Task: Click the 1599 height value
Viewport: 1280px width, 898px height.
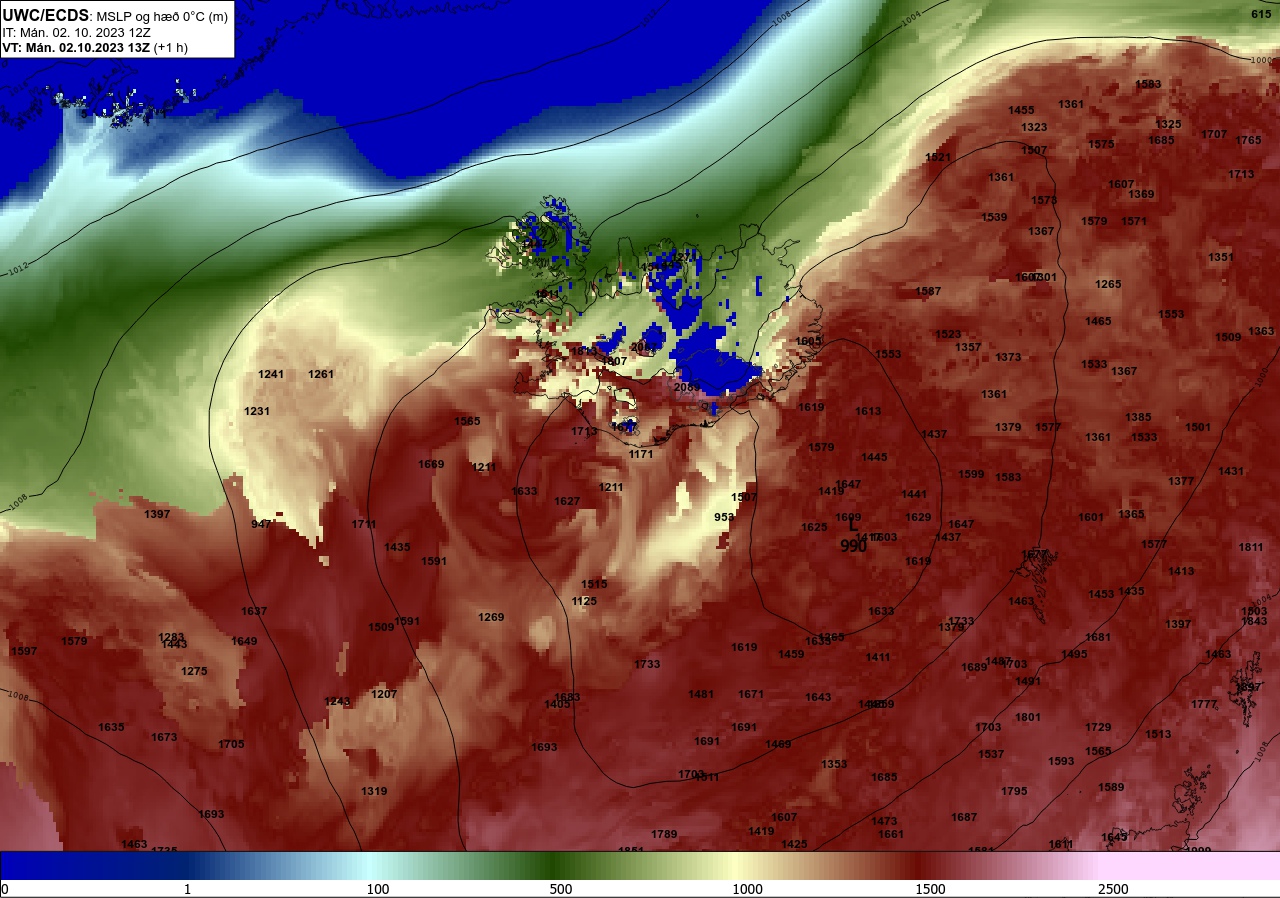Action: click(x=971, y=474)
